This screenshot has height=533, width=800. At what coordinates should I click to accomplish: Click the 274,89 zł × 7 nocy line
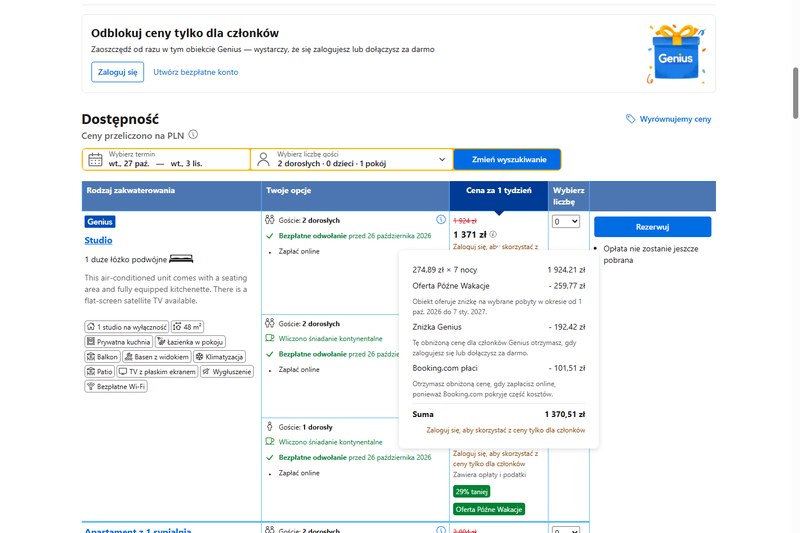498,270
